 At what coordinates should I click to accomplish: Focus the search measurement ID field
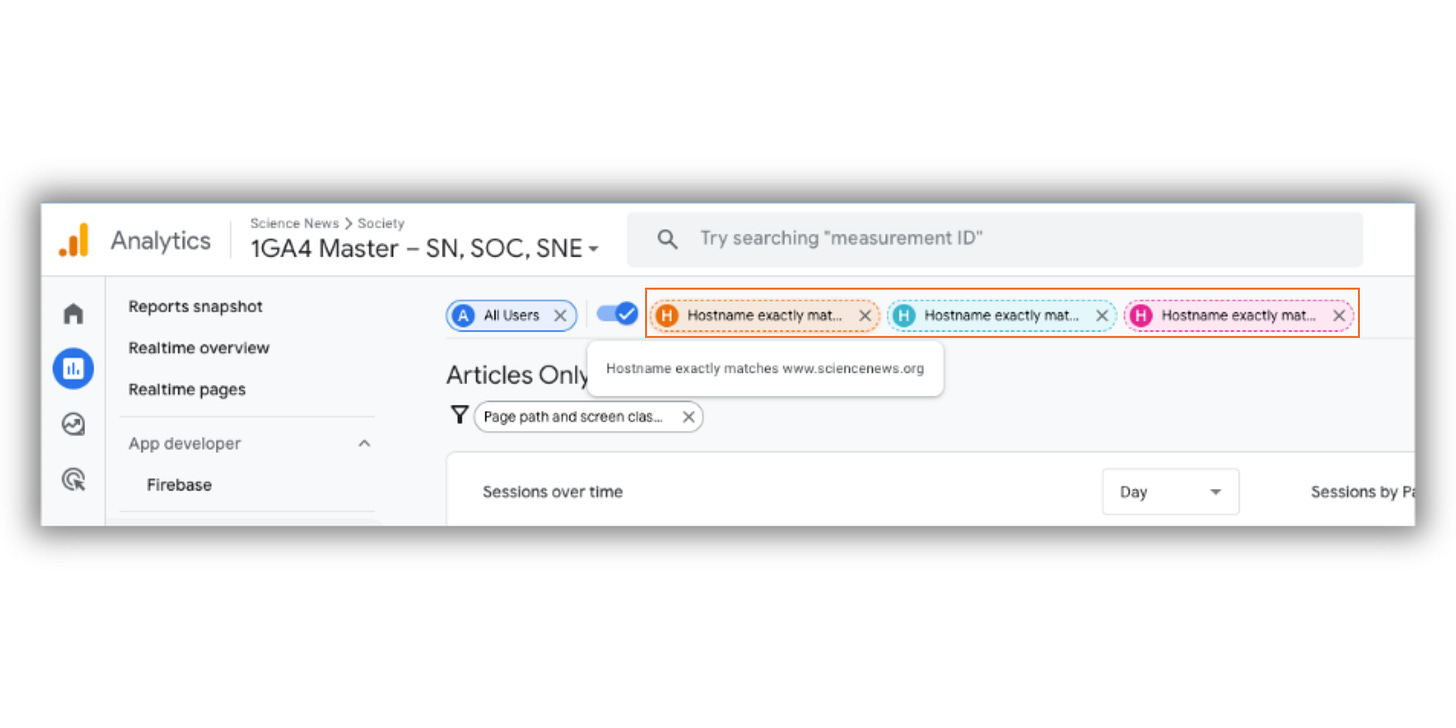coord(995,239)
